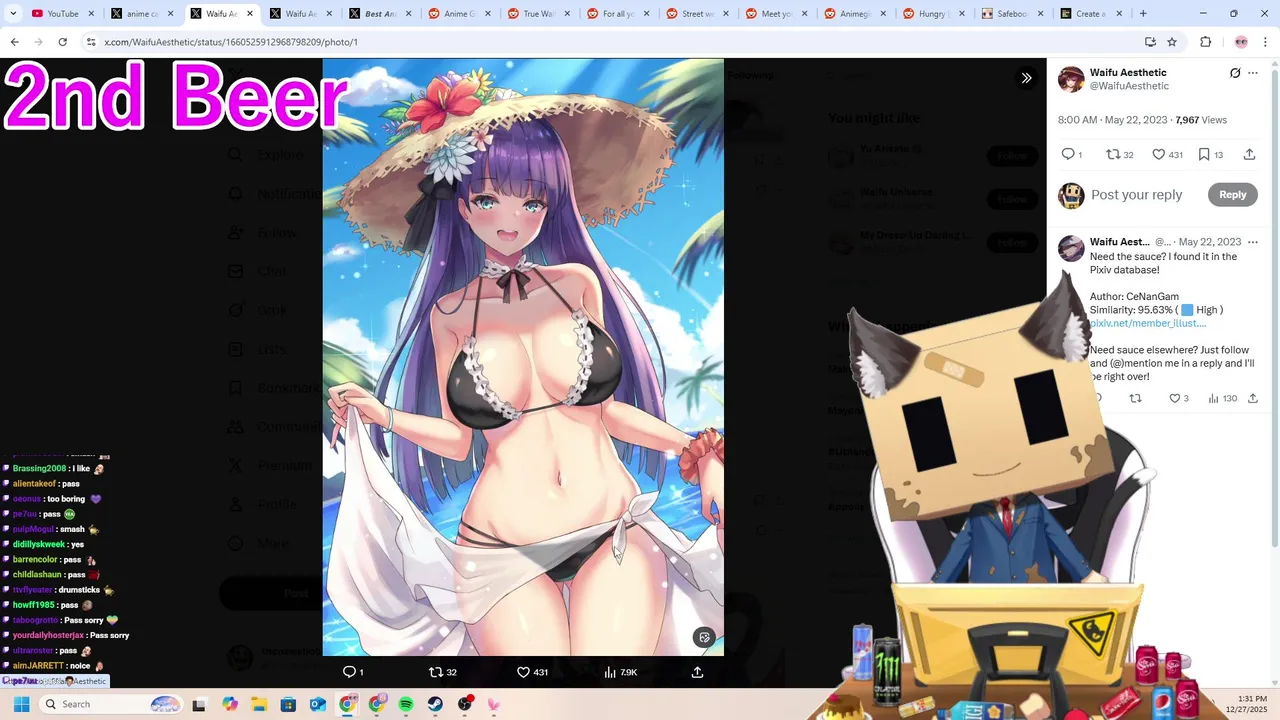Switch to the 'anime ca' X tab

pos(143,14)
